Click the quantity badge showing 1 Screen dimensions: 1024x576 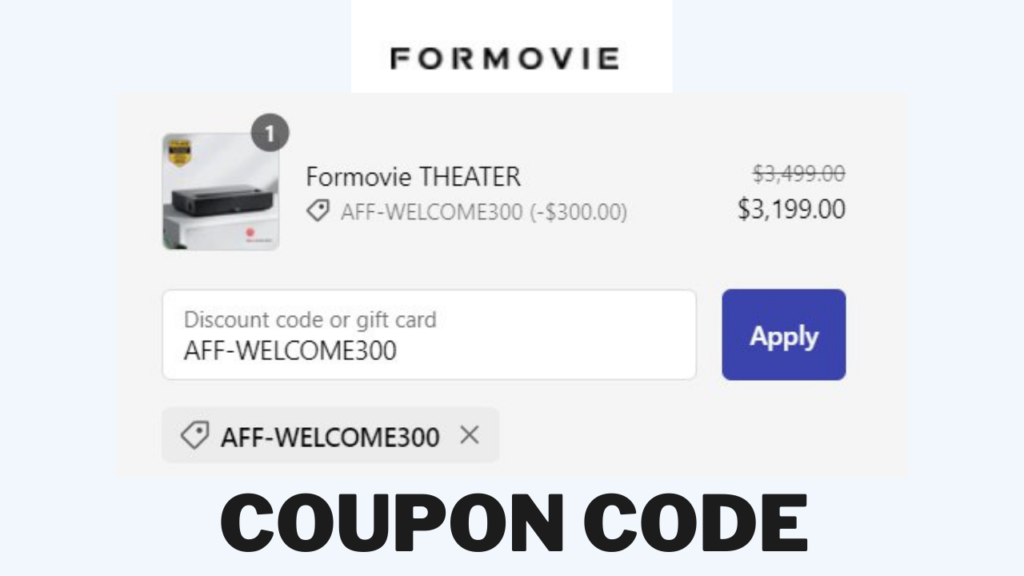click(268, 130)
